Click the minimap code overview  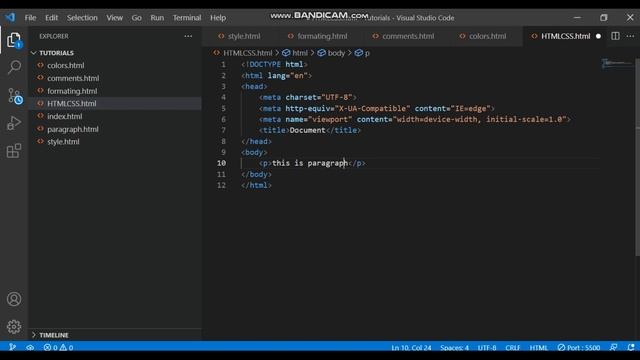pos(617,63)
